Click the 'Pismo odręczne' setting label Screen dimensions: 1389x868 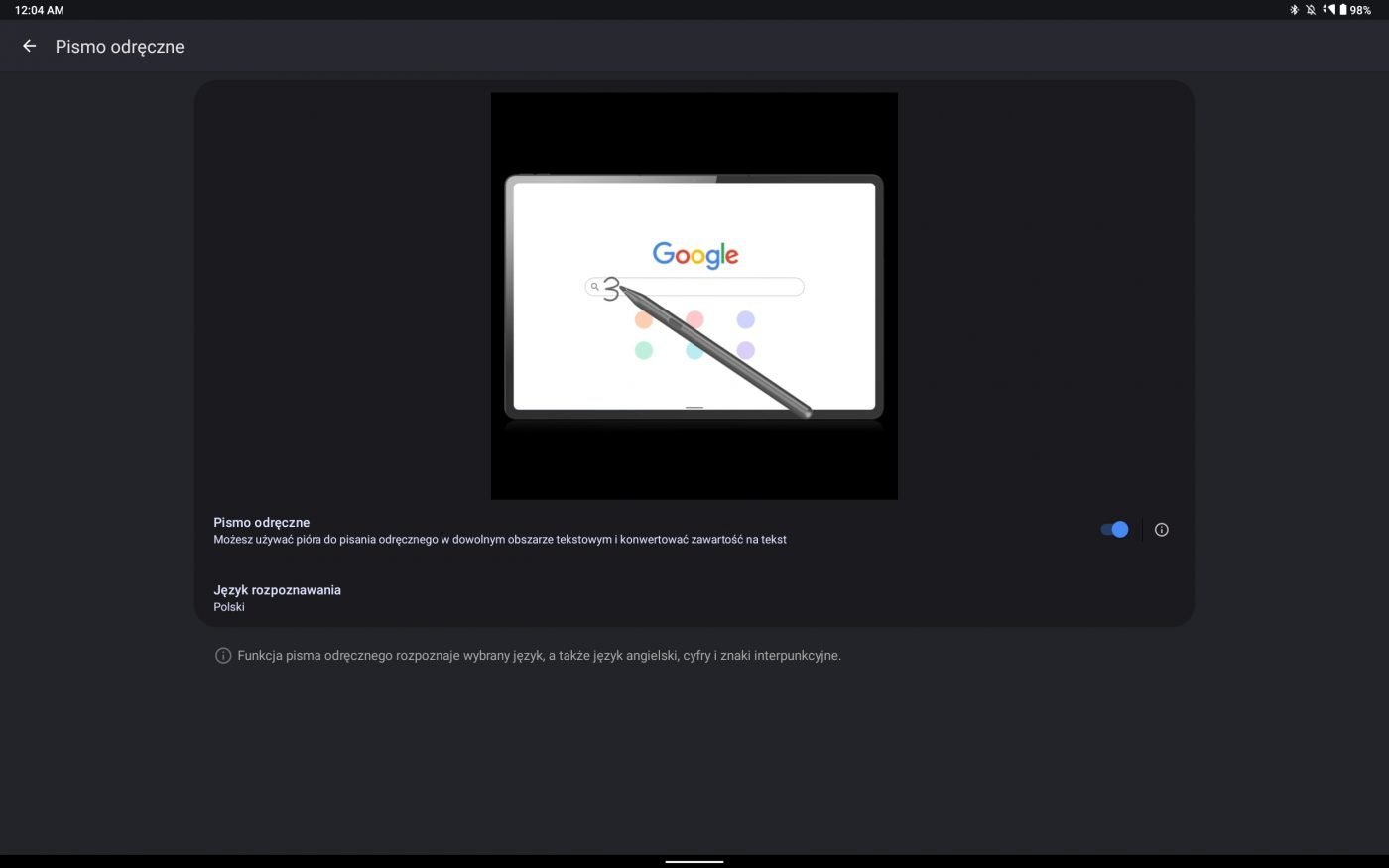[262, 522]
